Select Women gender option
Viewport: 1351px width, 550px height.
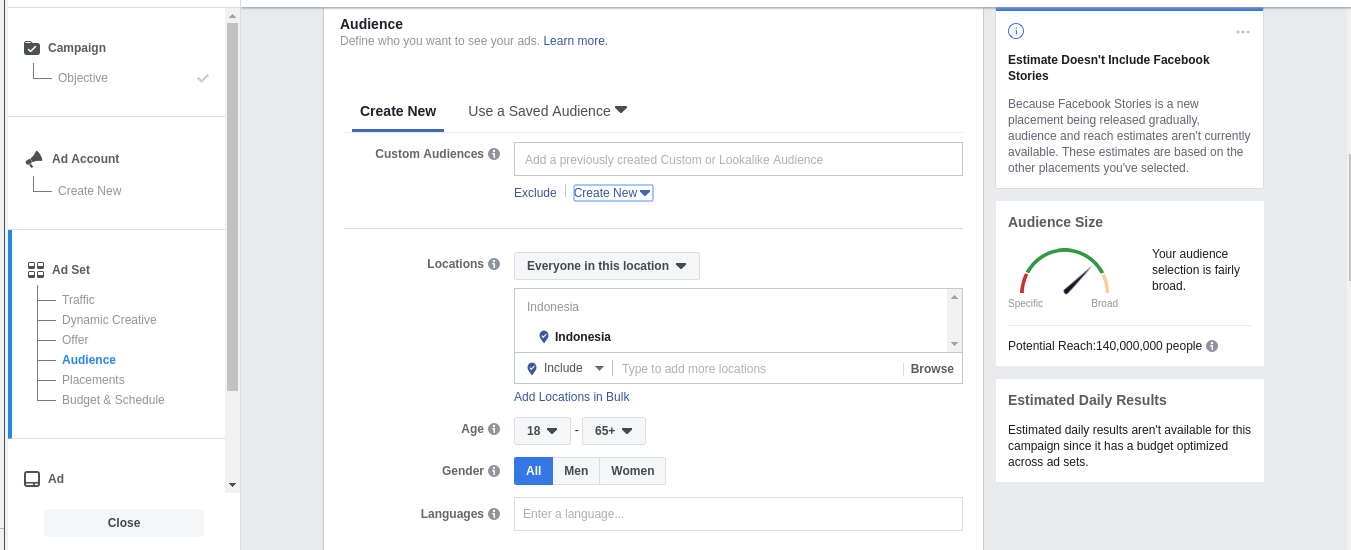tap(633, 471)
